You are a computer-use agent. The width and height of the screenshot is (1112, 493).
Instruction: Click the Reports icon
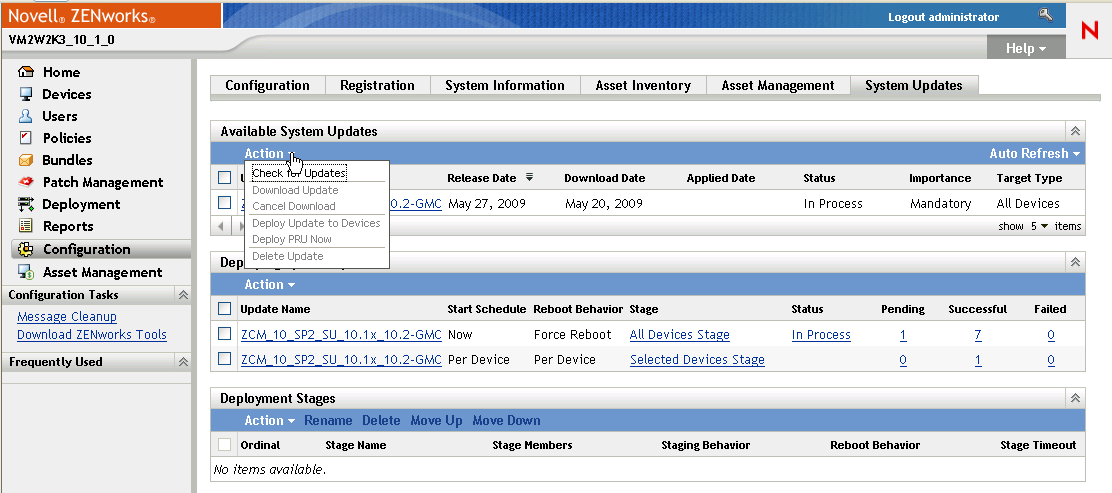[x=26, y=226]
